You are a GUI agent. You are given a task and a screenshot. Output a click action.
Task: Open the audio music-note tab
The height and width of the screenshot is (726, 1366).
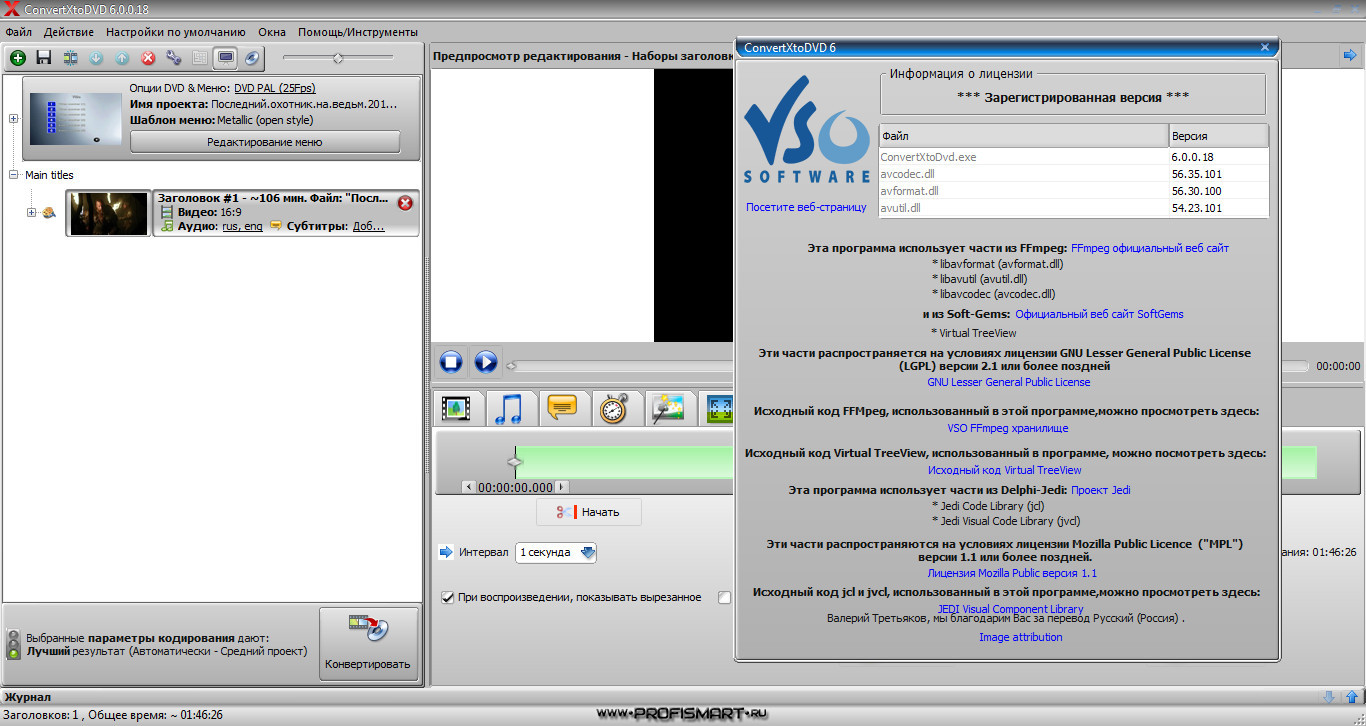(x=510, y=408)
